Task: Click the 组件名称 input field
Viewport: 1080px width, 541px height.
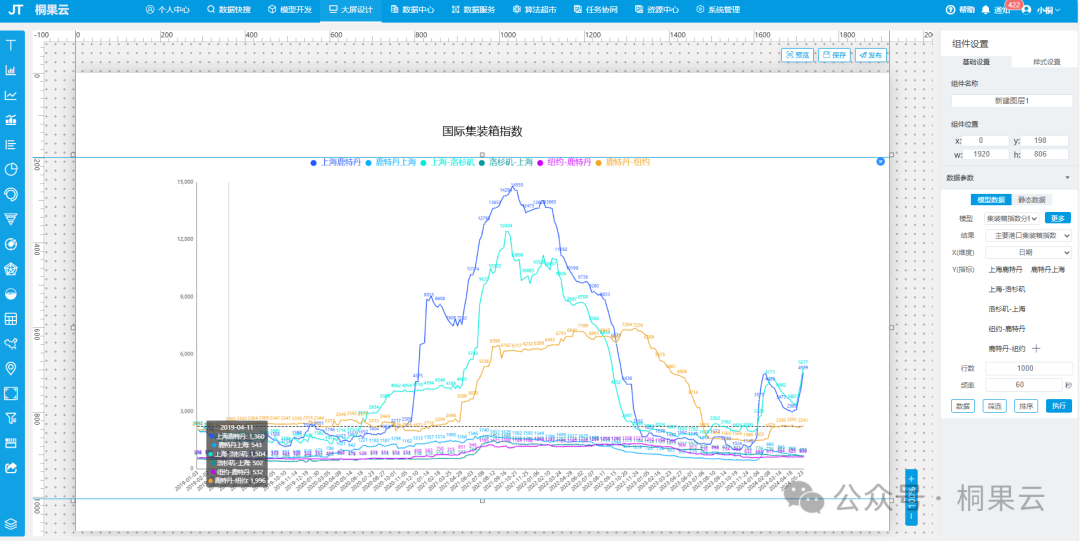Action: pos(1010,101)
